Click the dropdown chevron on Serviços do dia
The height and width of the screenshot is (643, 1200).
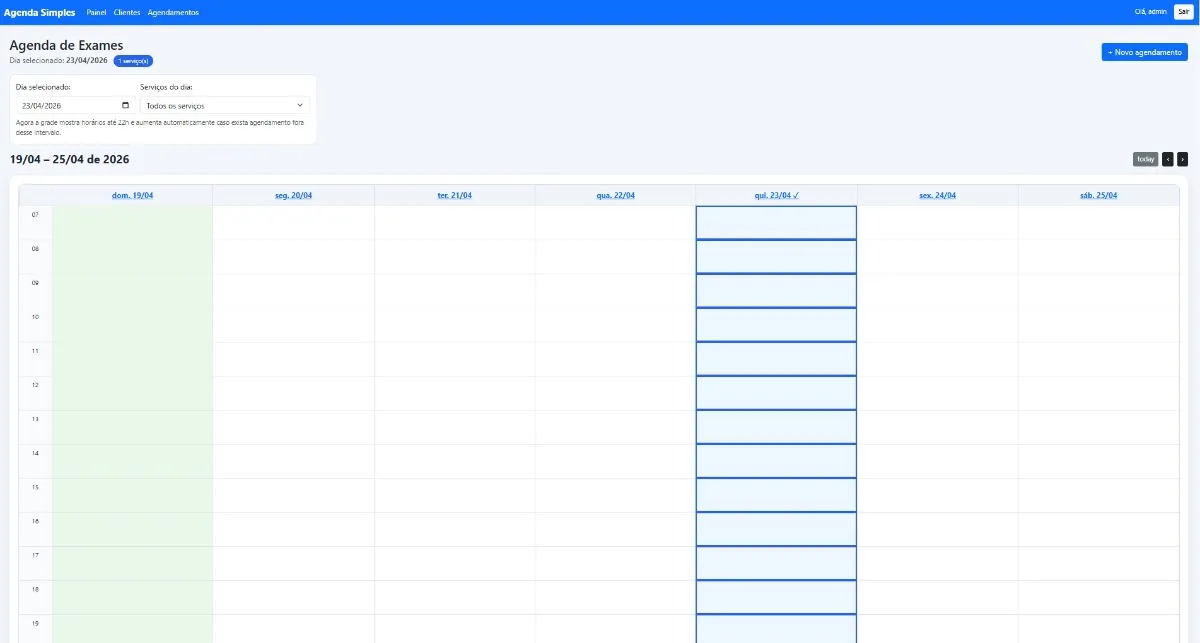pos(299,105)
